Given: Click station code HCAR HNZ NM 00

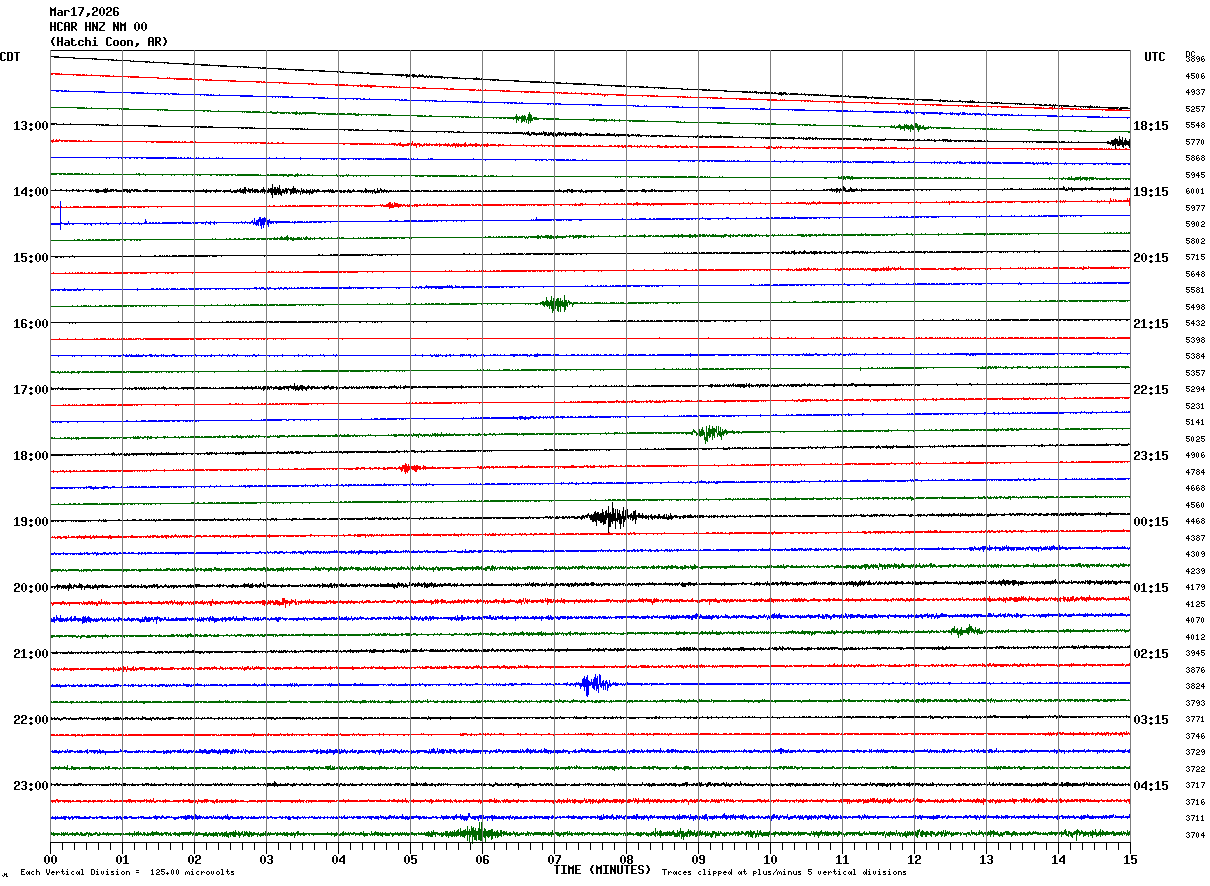Looking at the screenshot, I should pos(98,27).
